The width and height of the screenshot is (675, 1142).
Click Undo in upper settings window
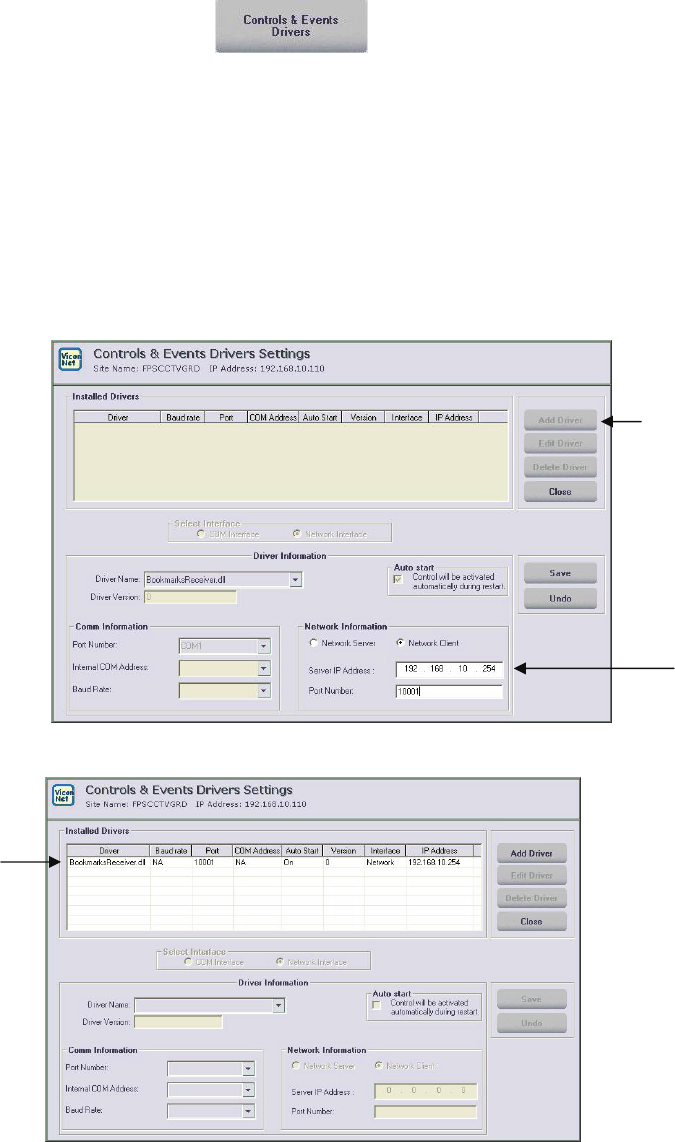click(x=560, y=599)
